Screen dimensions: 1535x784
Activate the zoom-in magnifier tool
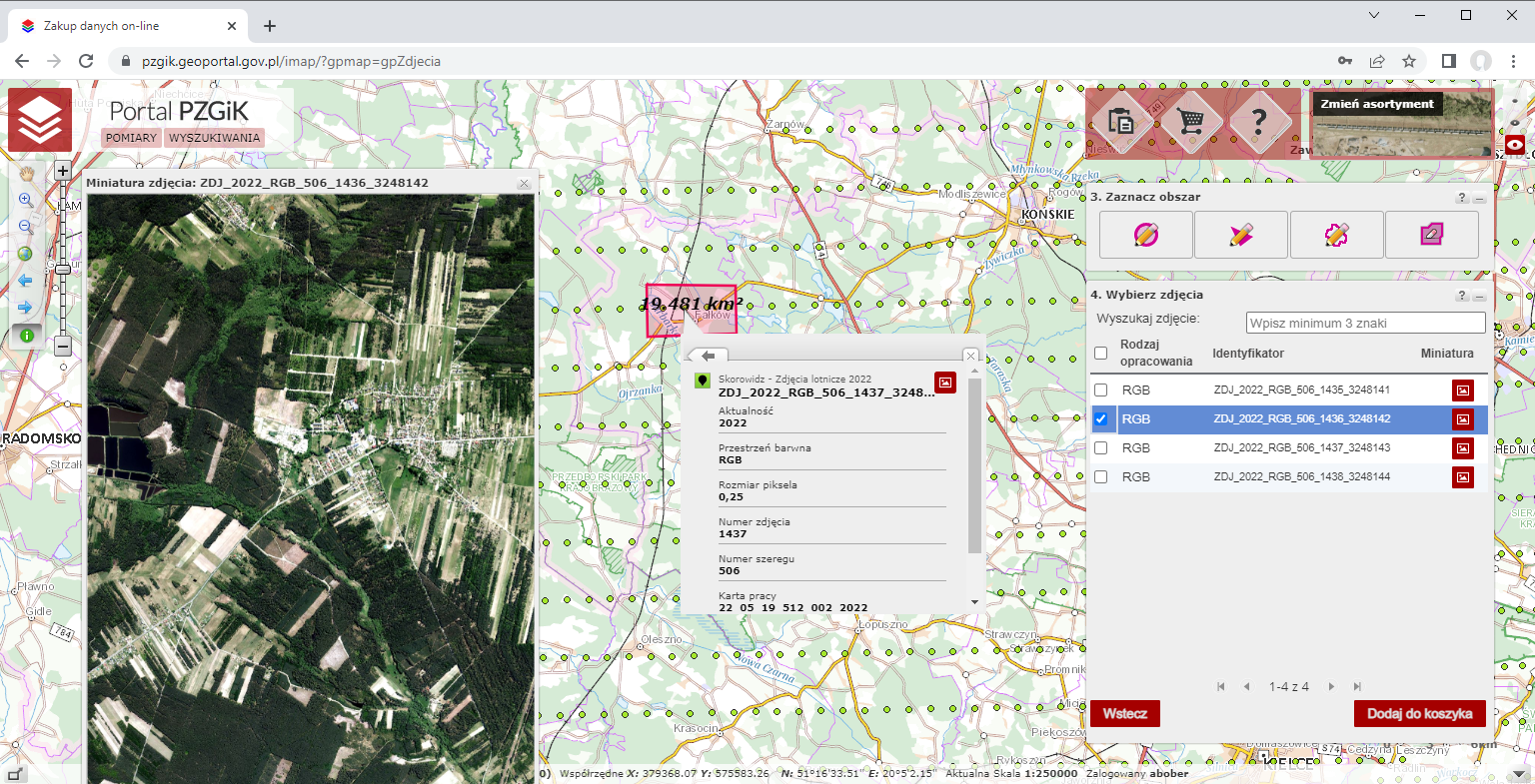pos(26,200)
